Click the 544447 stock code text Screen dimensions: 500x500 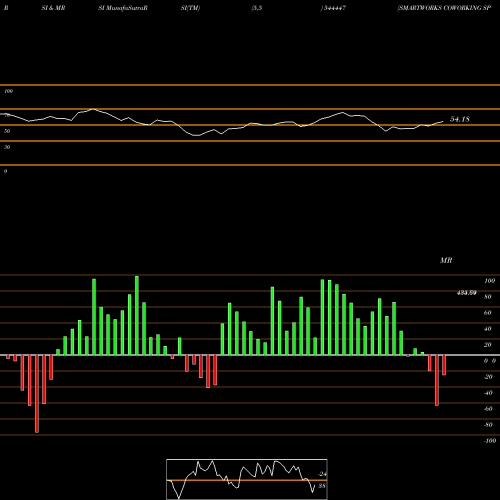click(x=334, y=8)
